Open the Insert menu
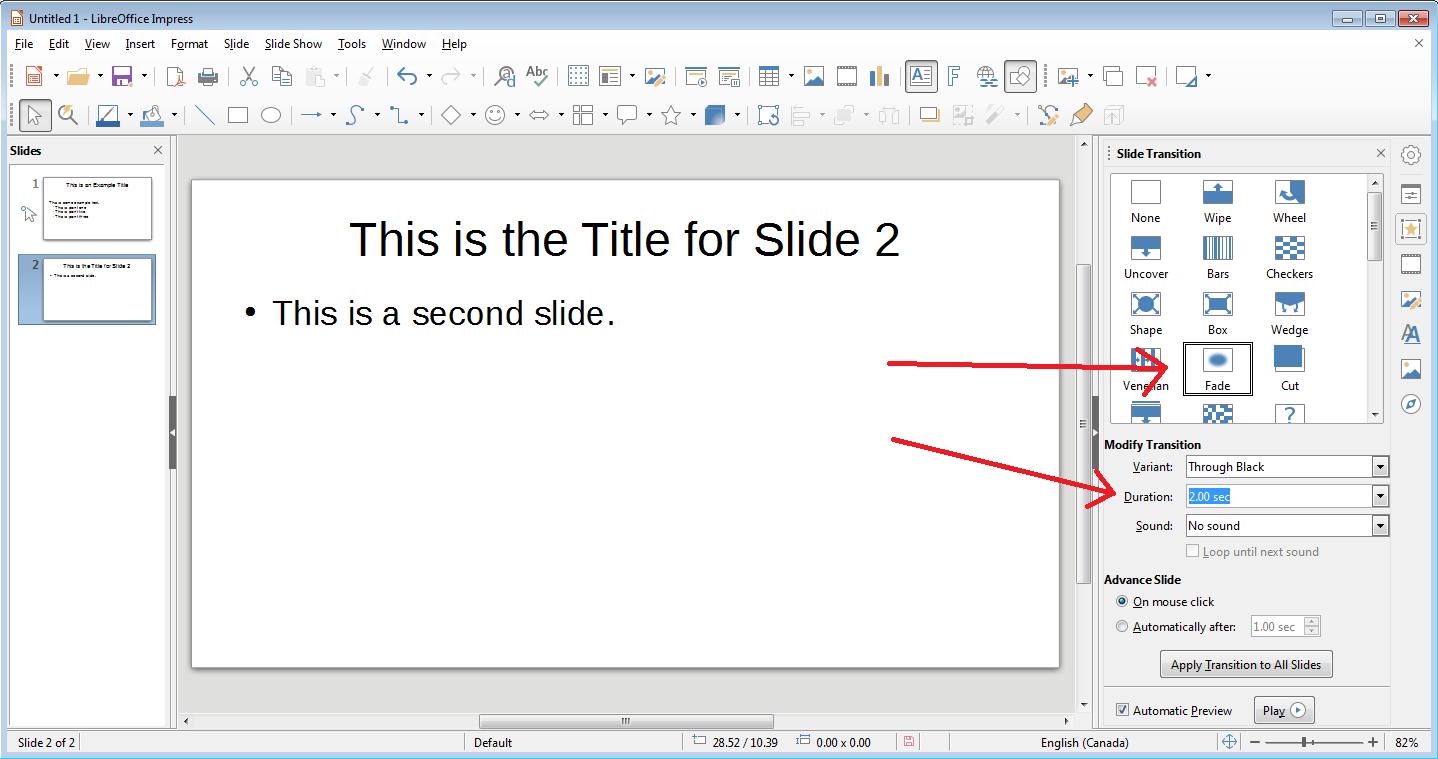The height and width of the screenshot is (759, 1438). (140, 44)
